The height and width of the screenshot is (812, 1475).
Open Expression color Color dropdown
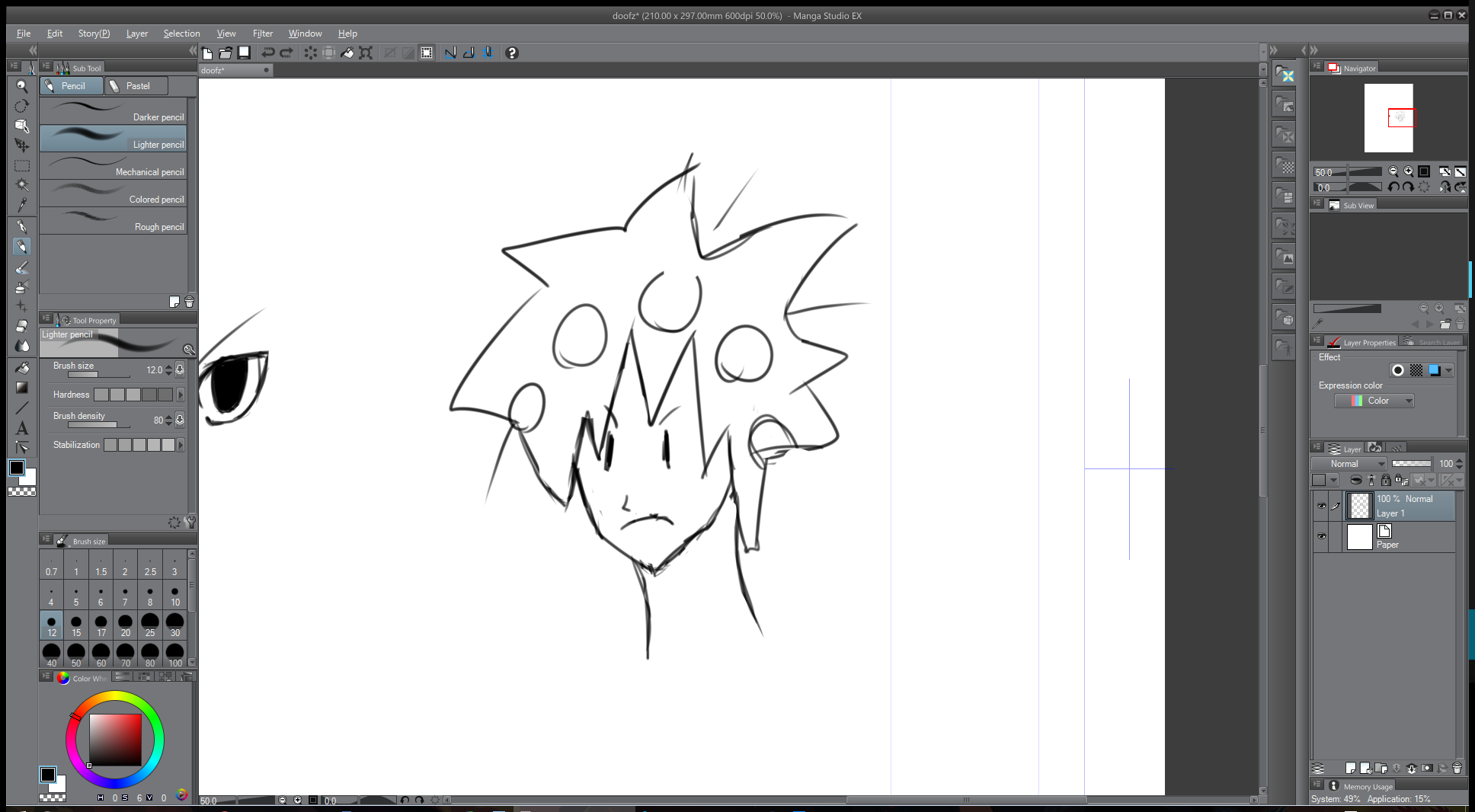coord(1374,401)
